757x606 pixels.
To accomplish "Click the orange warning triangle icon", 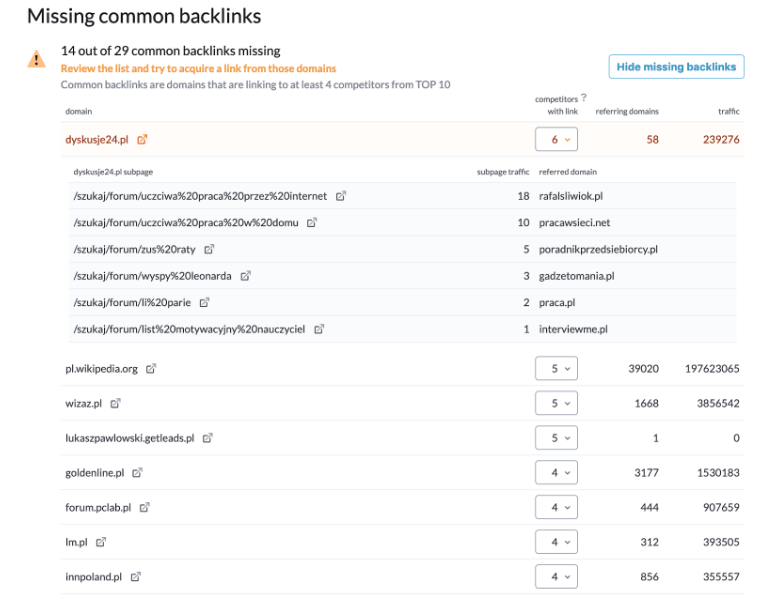I will (x=37, y=60).
